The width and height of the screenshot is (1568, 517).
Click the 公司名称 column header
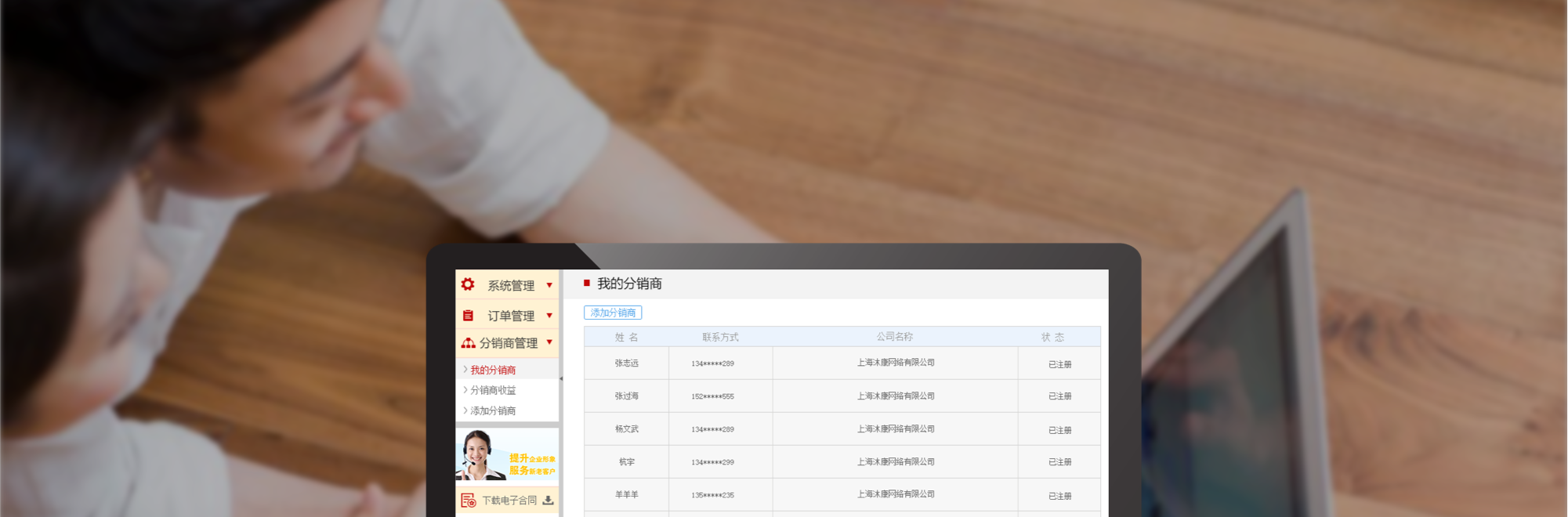(894, 337)
